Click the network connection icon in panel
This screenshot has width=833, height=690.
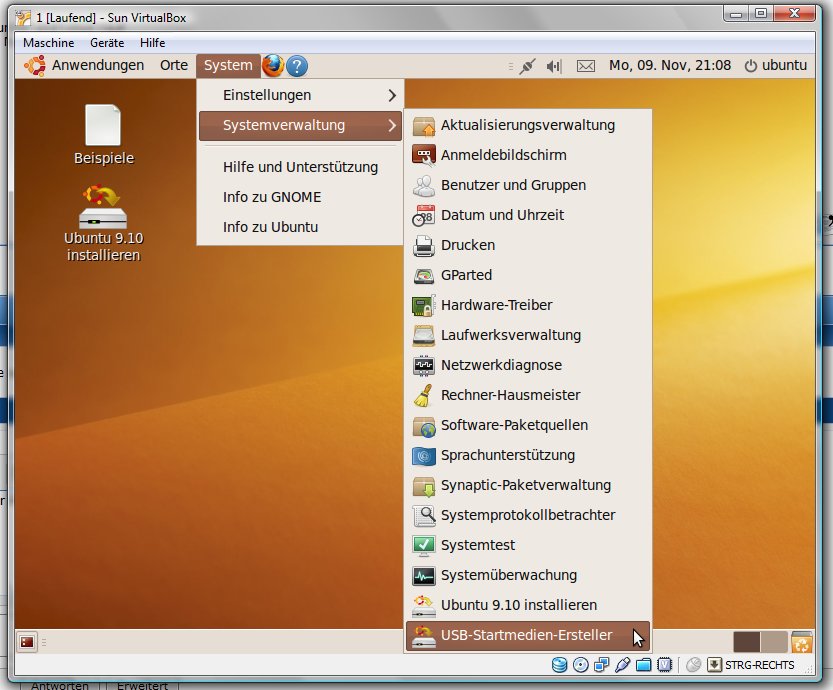[527, 66]
